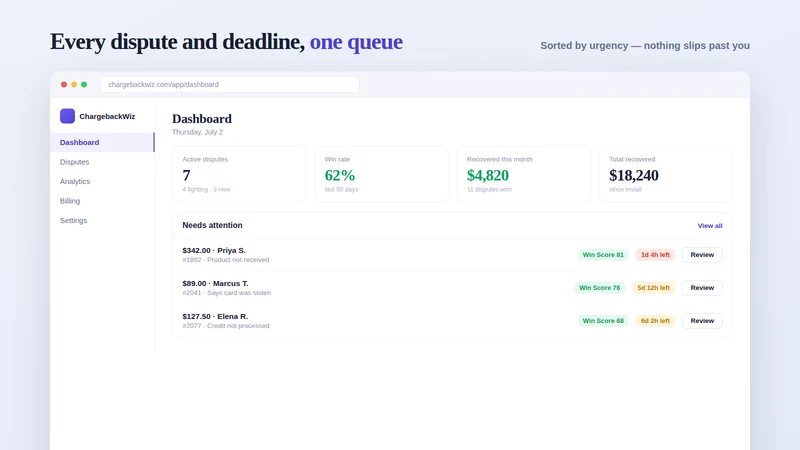The height and width of the screenshot is (450, 800).
Task: Click the 5d 12h left deadline badge
Action: tap(654, 288)
